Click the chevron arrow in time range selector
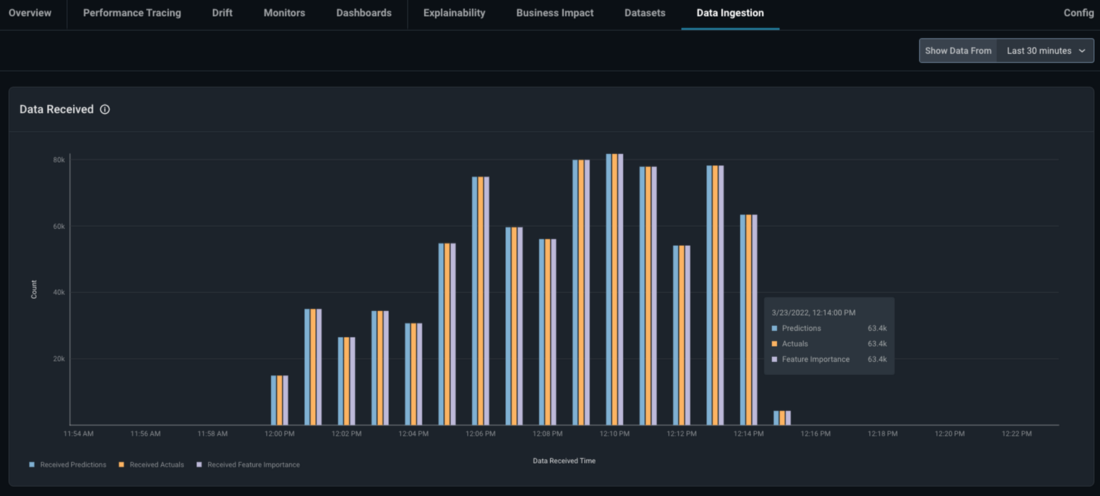1100x496 pixels. [1082, 51]
